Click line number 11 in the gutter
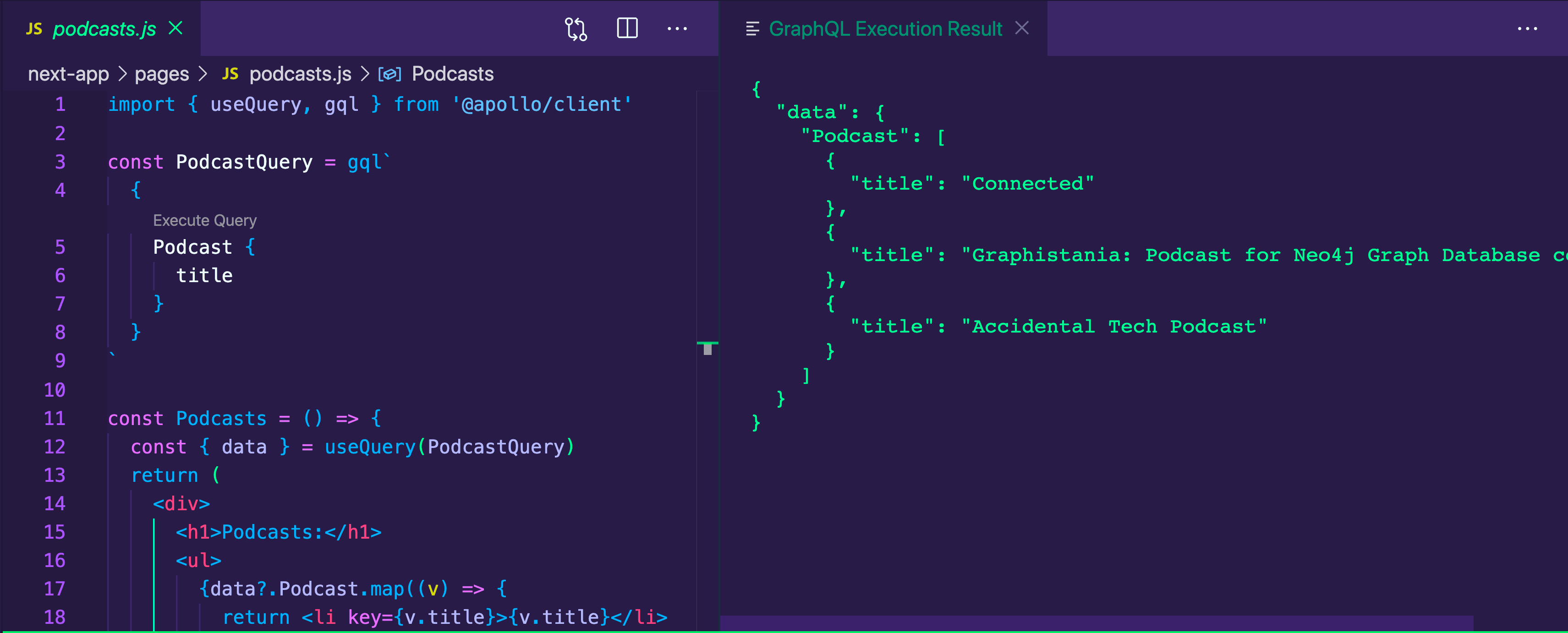 tap(55, 419)
